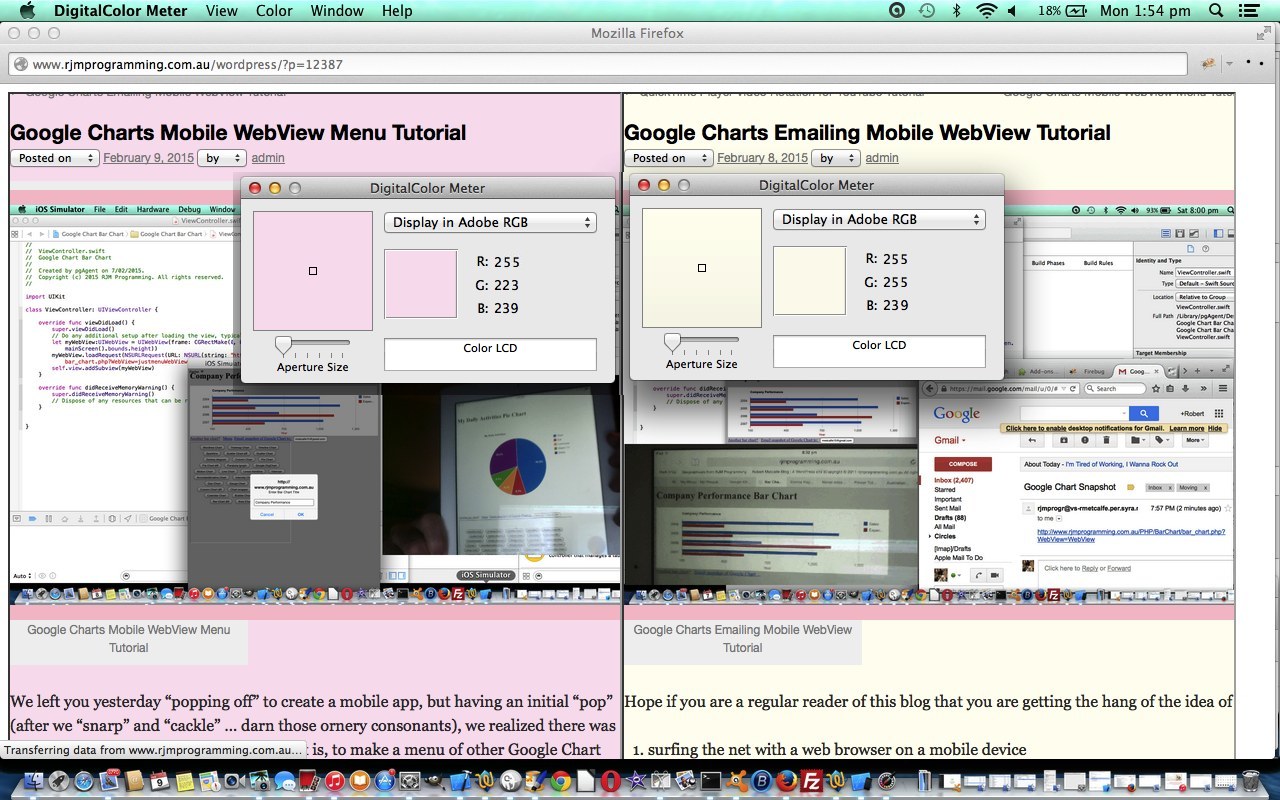Follow 'February 9, 2015' date link
Image resolution: width=1280 pixels, height=800 pixels.
pyautogui.click(x=148, y=158)
